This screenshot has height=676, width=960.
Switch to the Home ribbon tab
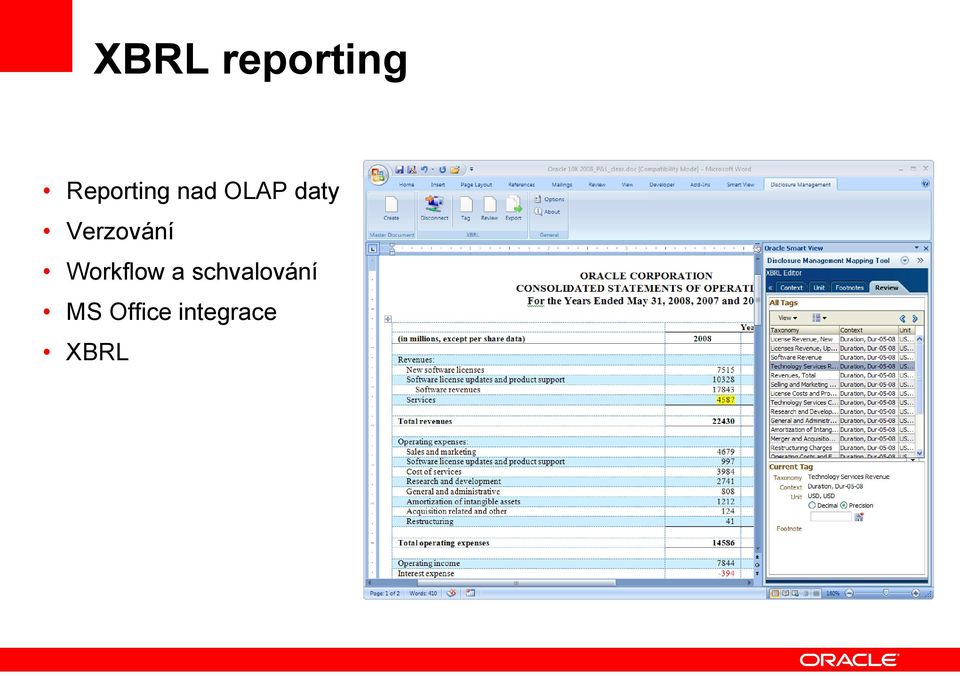(x=407, y=184)
